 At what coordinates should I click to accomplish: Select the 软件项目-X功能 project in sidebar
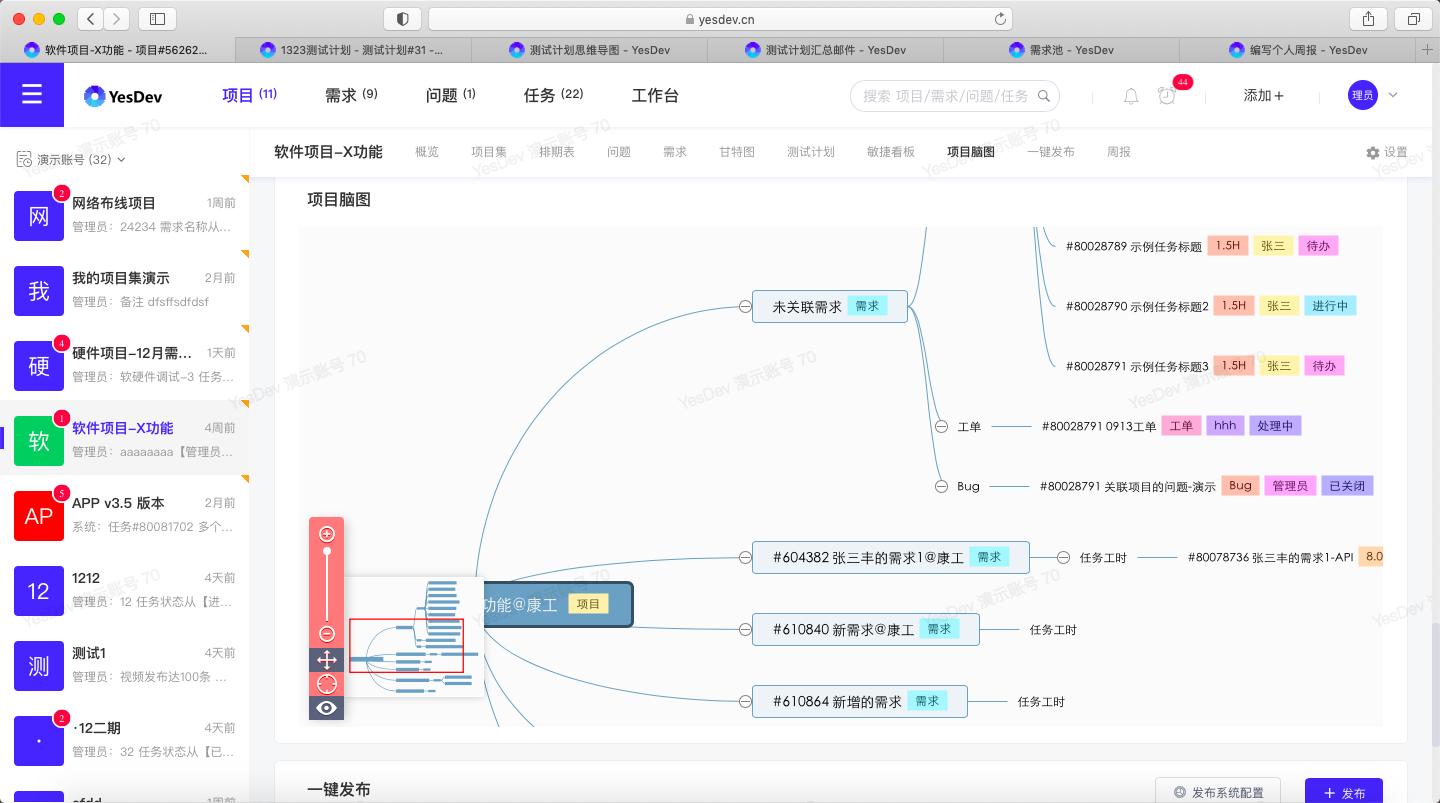point(122,428)
